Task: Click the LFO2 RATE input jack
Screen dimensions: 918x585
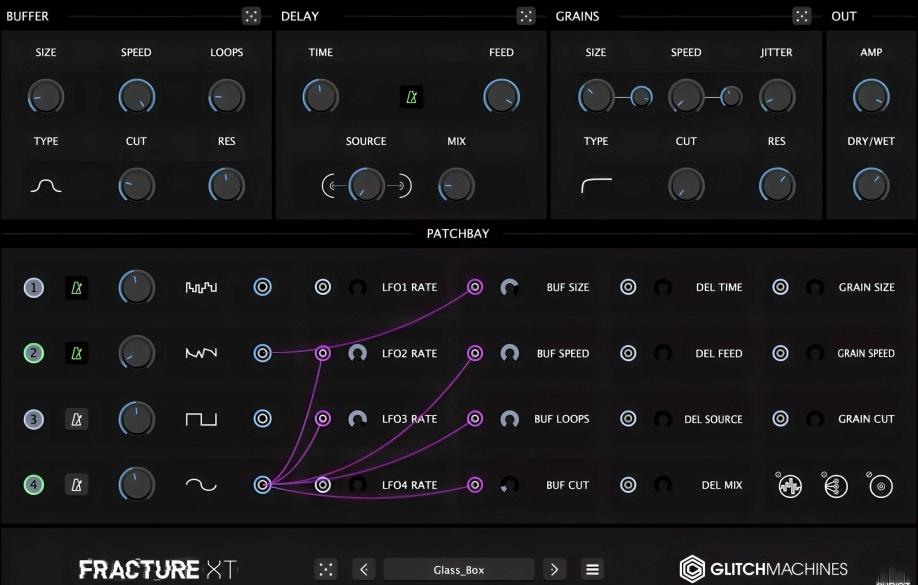Action: tap(323, 353)
